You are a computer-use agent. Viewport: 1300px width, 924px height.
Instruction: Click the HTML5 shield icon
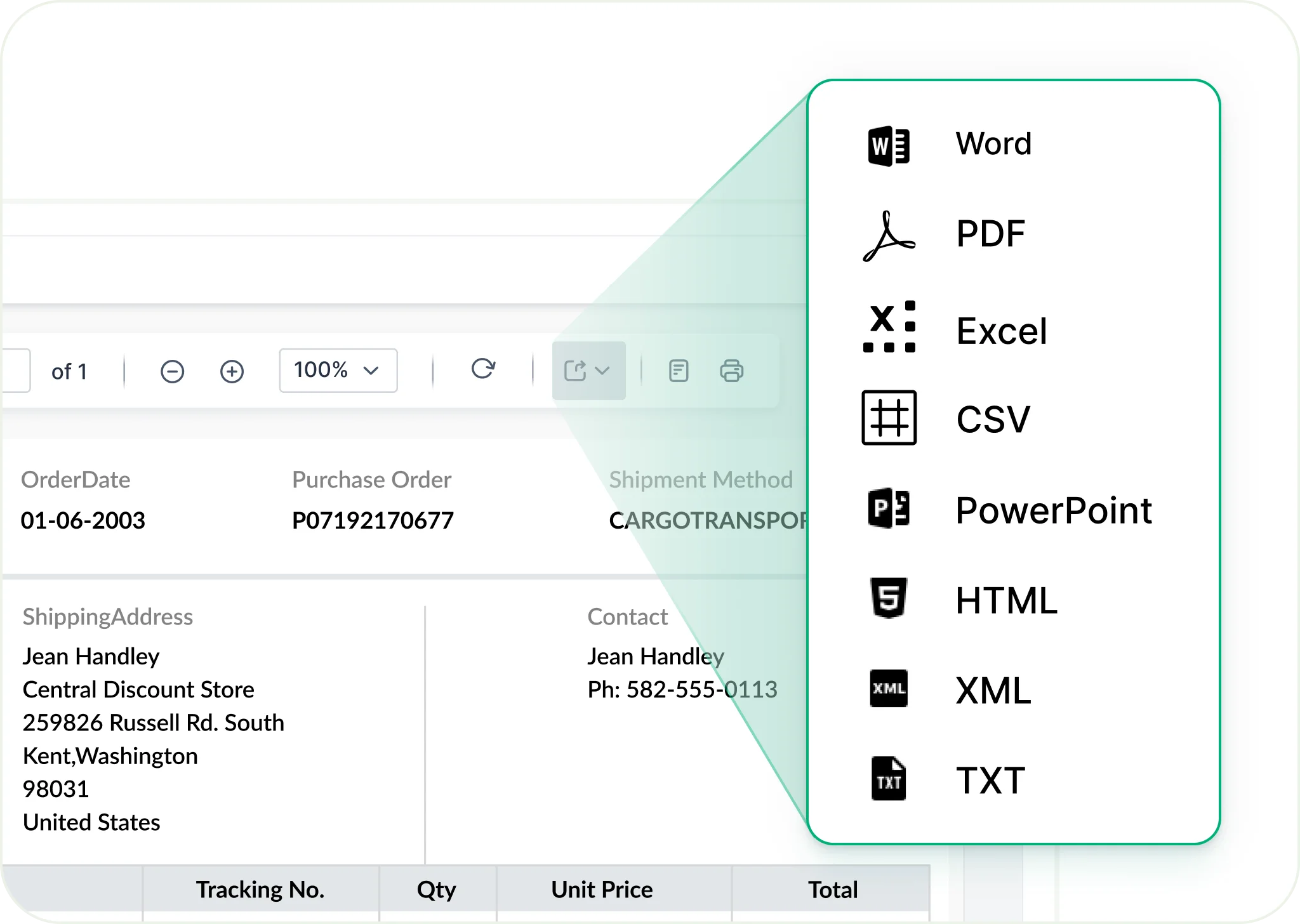[889, 598]
